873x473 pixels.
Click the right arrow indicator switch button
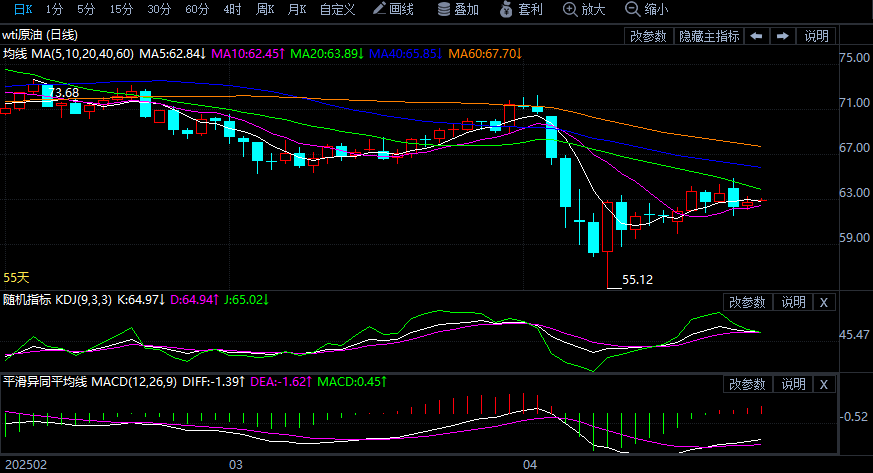[x=783, y=36]
